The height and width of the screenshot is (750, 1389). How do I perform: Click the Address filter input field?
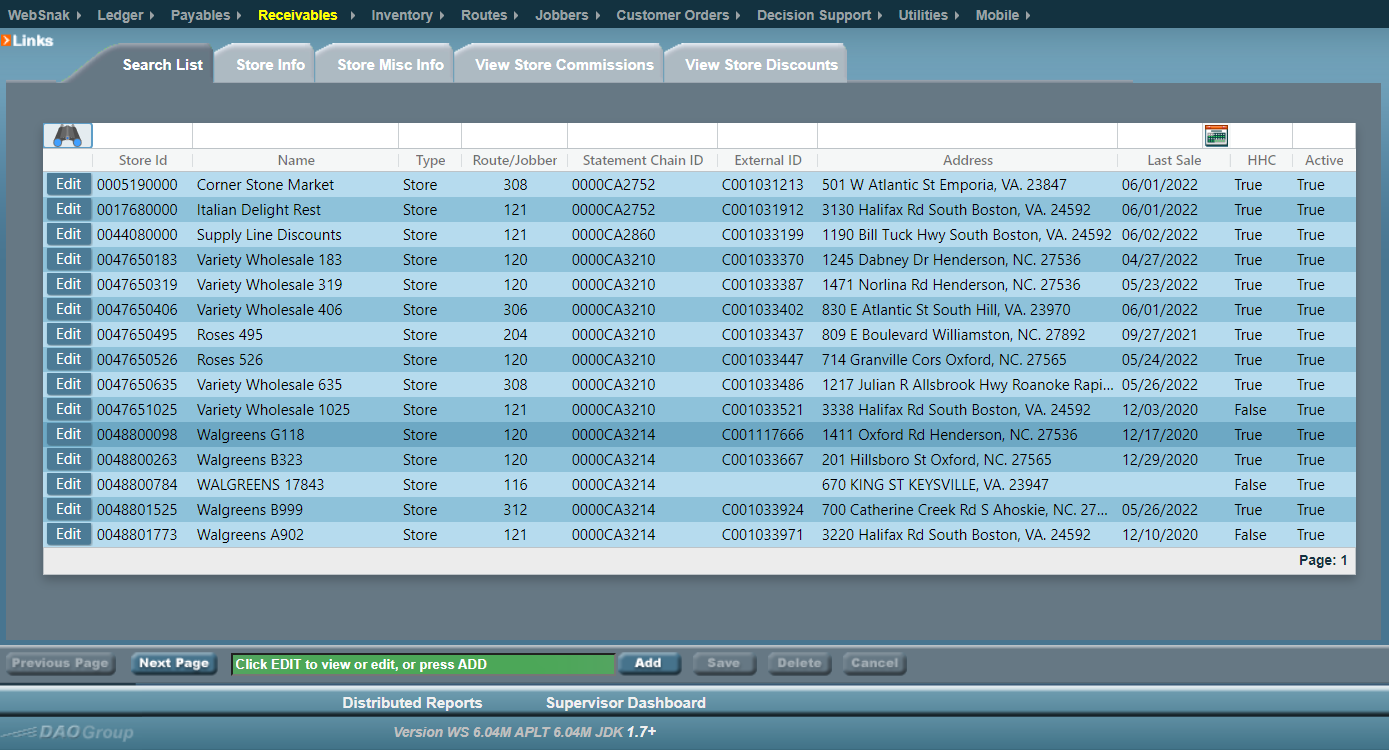click(966, 136)
